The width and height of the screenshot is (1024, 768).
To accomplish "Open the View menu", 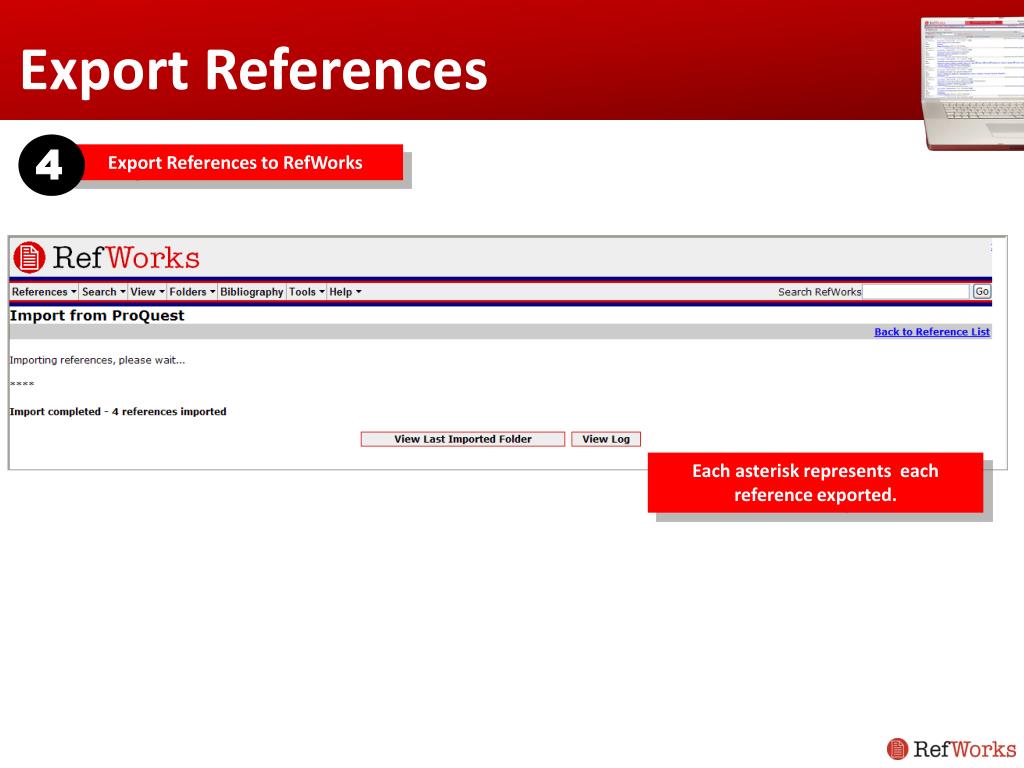I will pos(147,292).
